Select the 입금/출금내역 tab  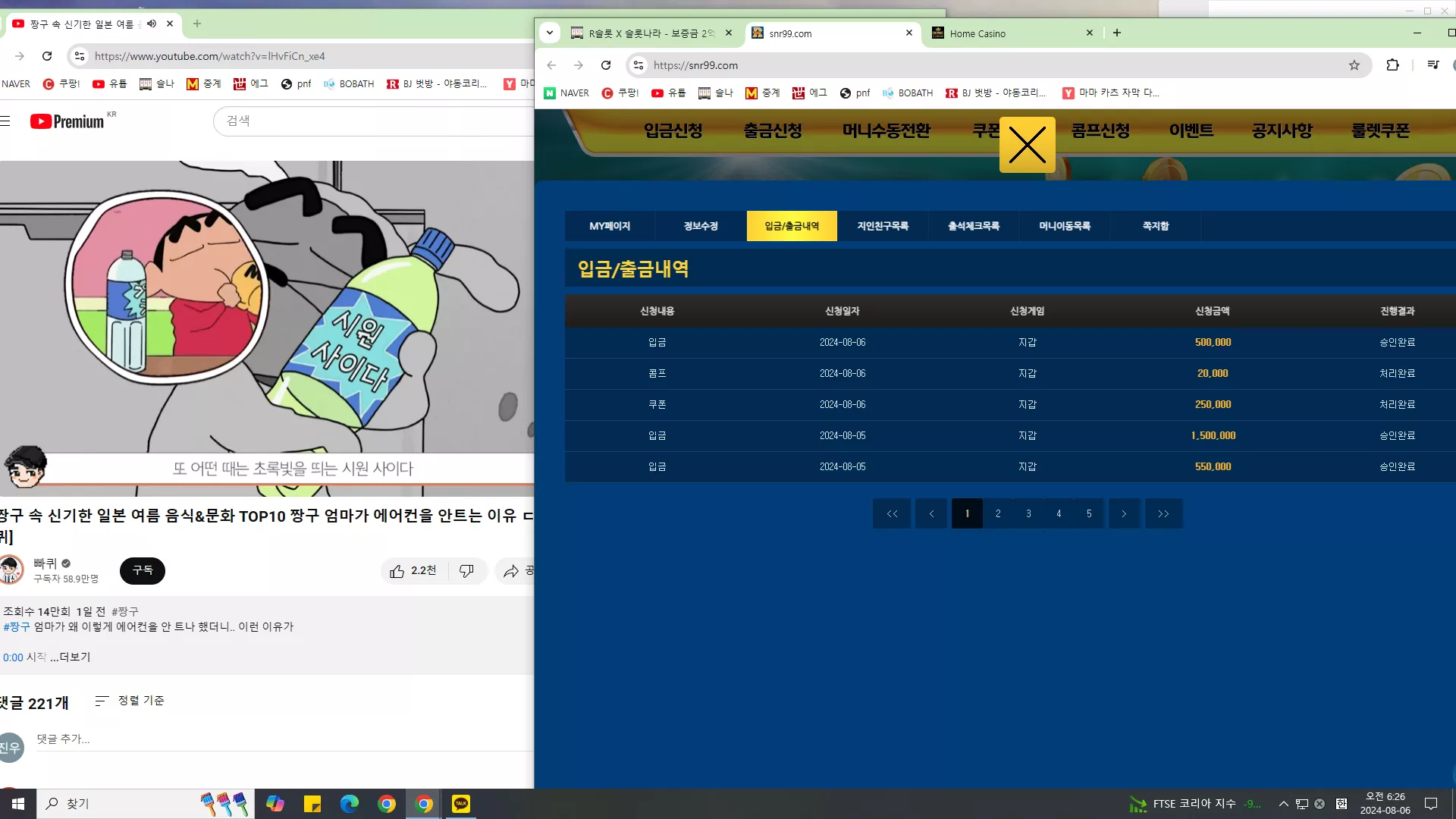(792, 226)
